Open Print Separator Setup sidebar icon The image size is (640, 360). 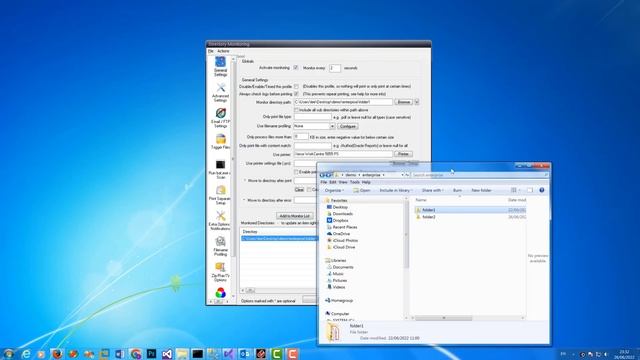click(x=220, y=195)
